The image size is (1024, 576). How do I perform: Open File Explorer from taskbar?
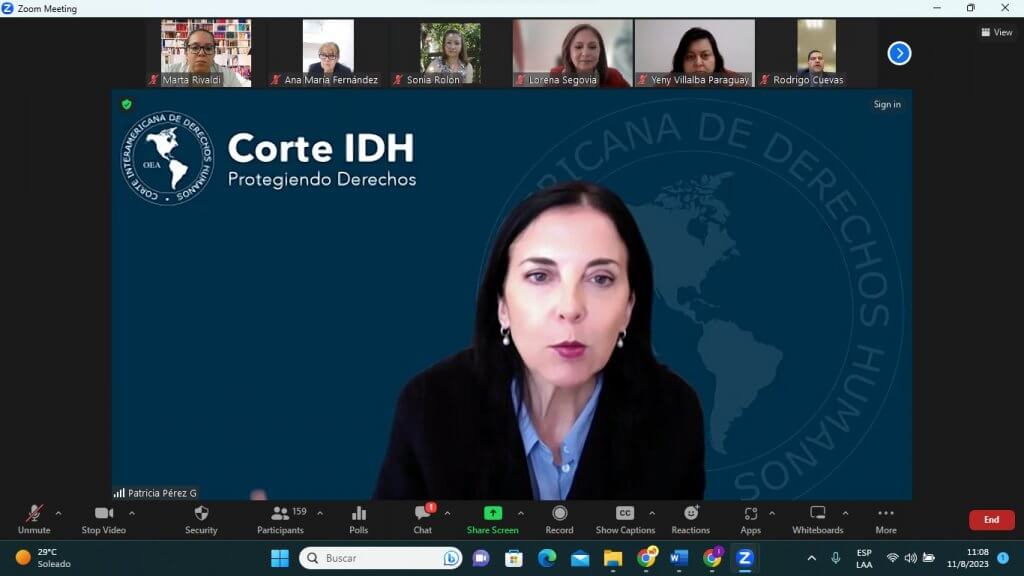[613, 558]
